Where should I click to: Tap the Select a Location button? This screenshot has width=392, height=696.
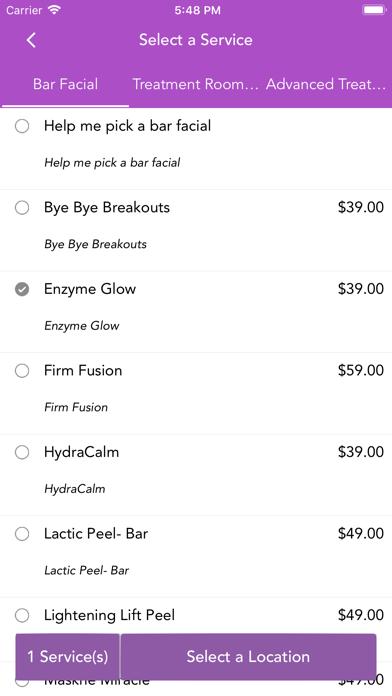(x=248, y=656)
